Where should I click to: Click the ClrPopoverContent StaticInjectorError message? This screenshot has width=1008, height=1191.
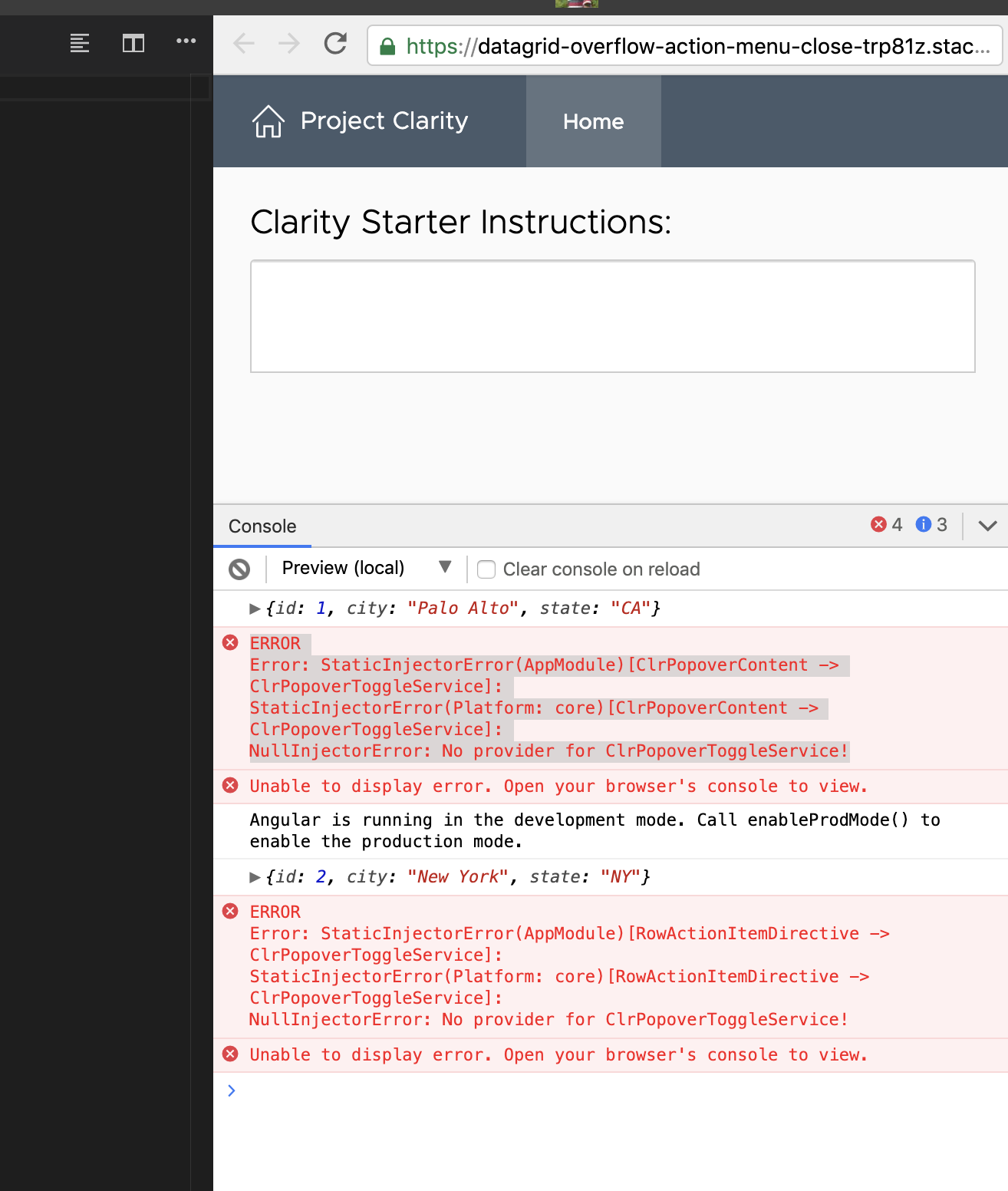(x=550, y=697)
